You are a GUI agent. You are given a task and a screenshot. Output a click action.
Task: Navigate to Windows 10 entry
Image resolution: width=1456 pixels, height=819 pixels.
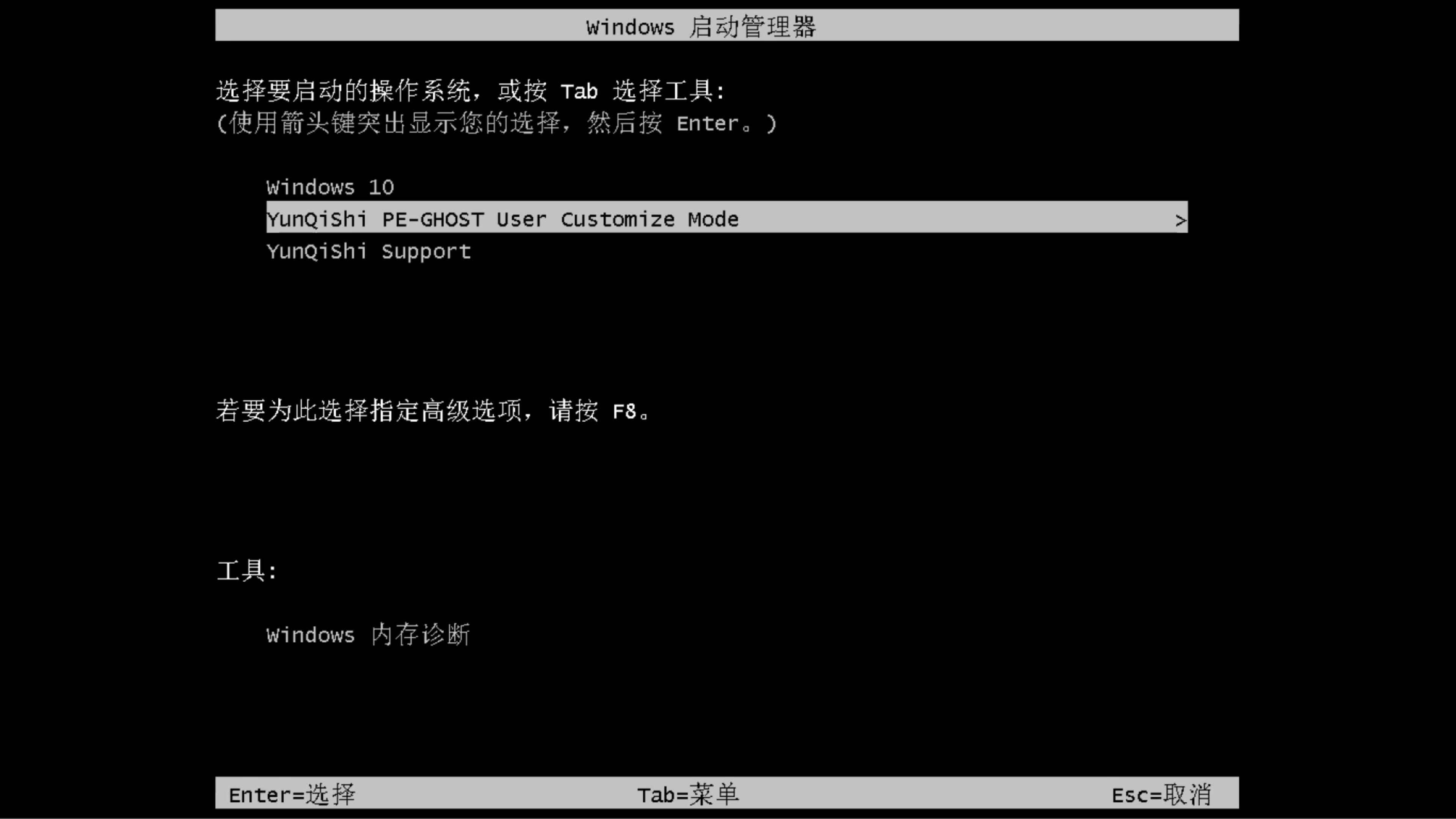pos(329,187)
